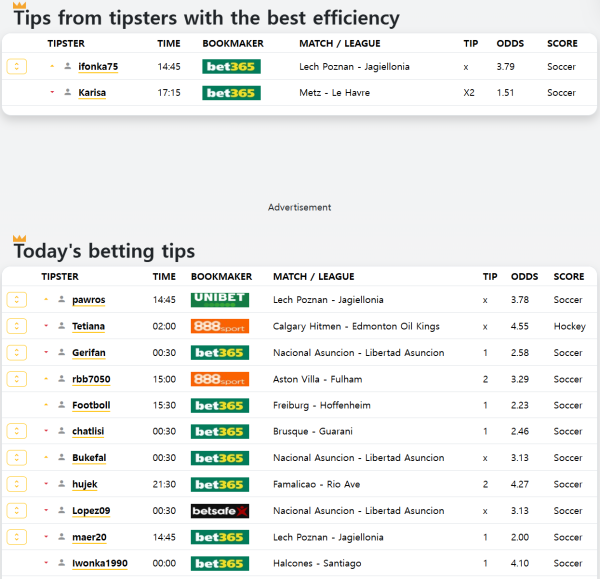Expand the row for pawros' tip
Screen dimensions: 600x579
point(16,300)
